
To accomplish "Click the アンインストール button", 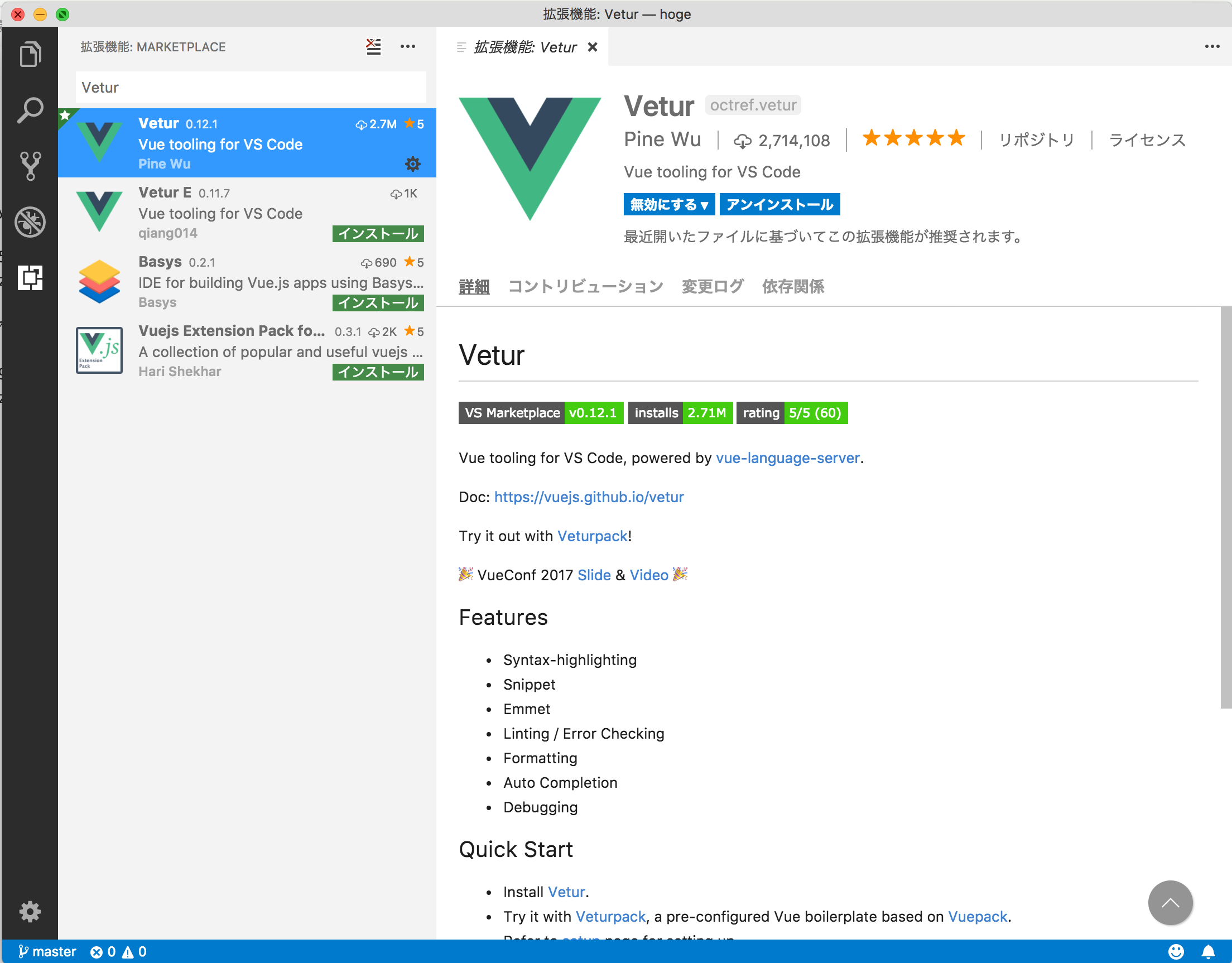I will pos(779,204).
